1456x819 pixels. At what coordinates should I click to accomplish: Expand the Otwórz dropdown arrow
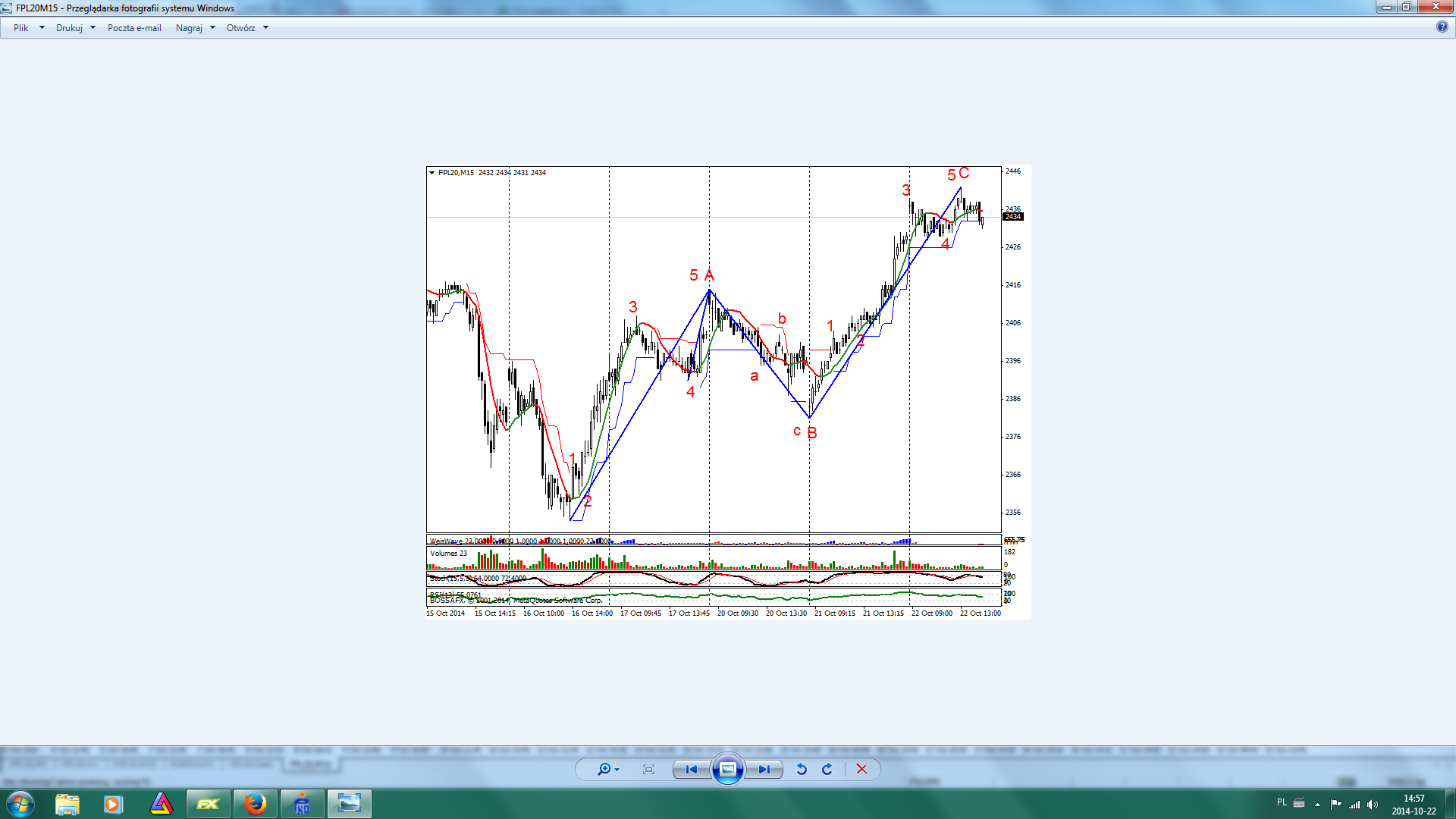pos(265,28)
